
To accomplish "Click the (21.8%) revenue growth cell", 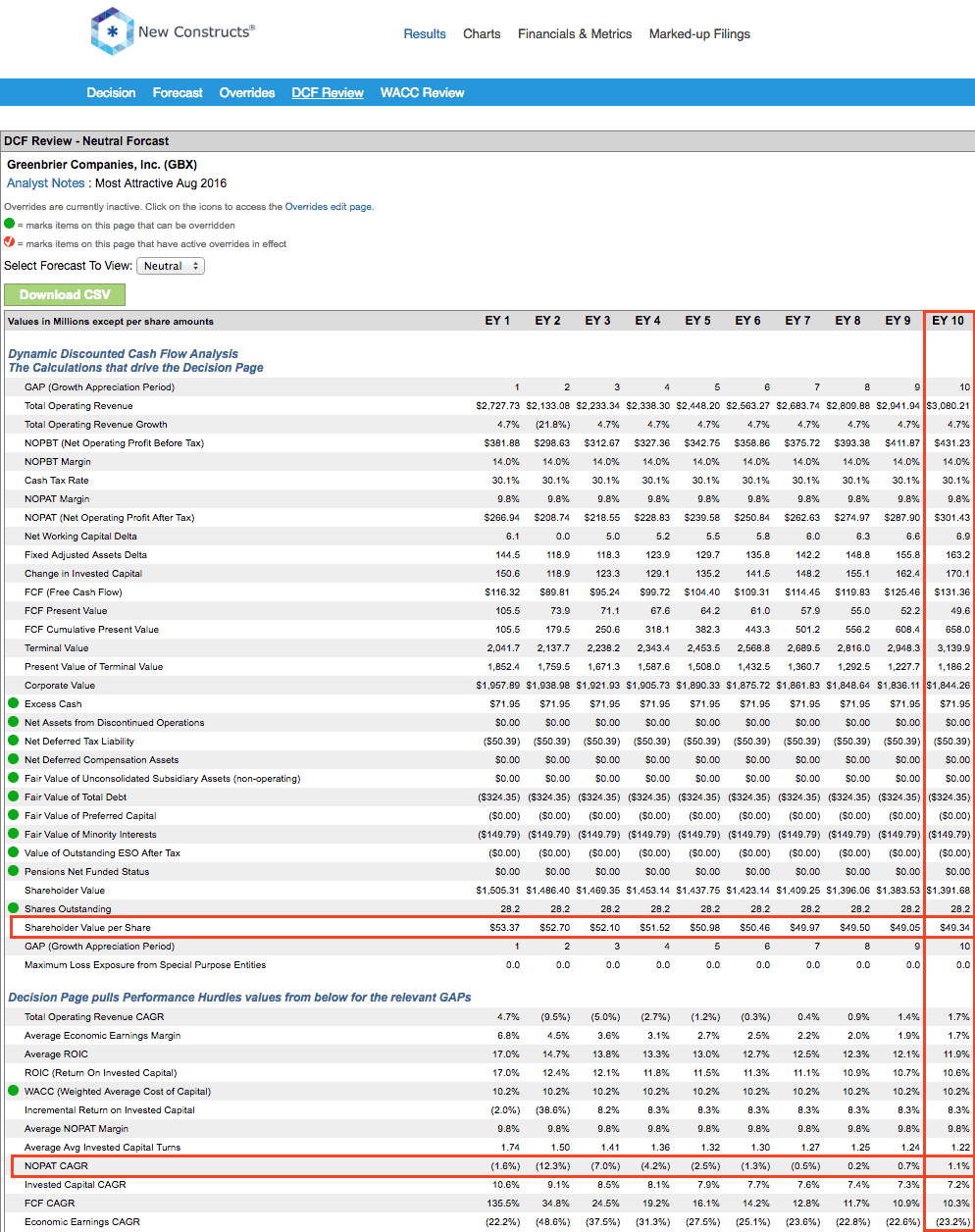I will [x=552, y=424].
